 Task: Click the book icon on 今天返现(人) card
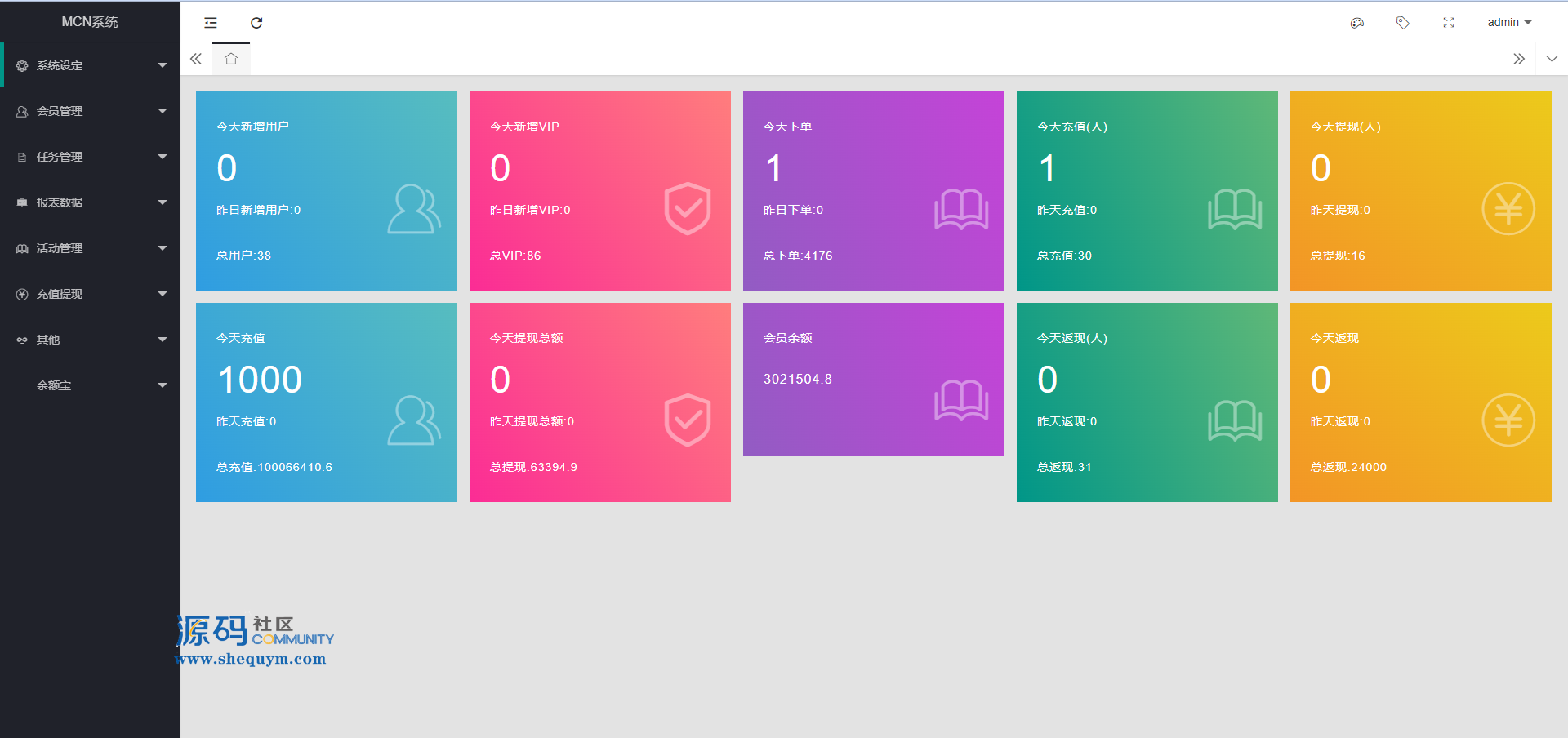point(1235,420)
